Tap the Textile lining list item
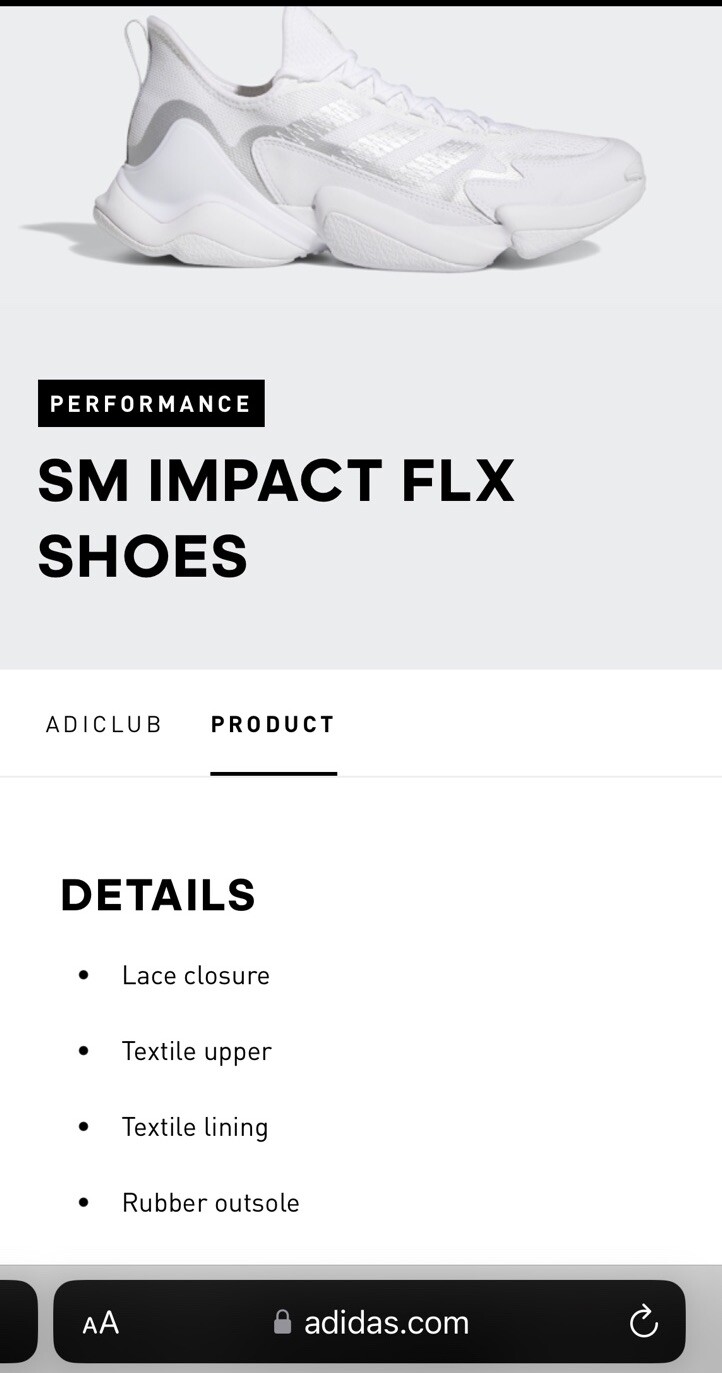This screenshot has width=722, height=1373. click(195, 1127)
